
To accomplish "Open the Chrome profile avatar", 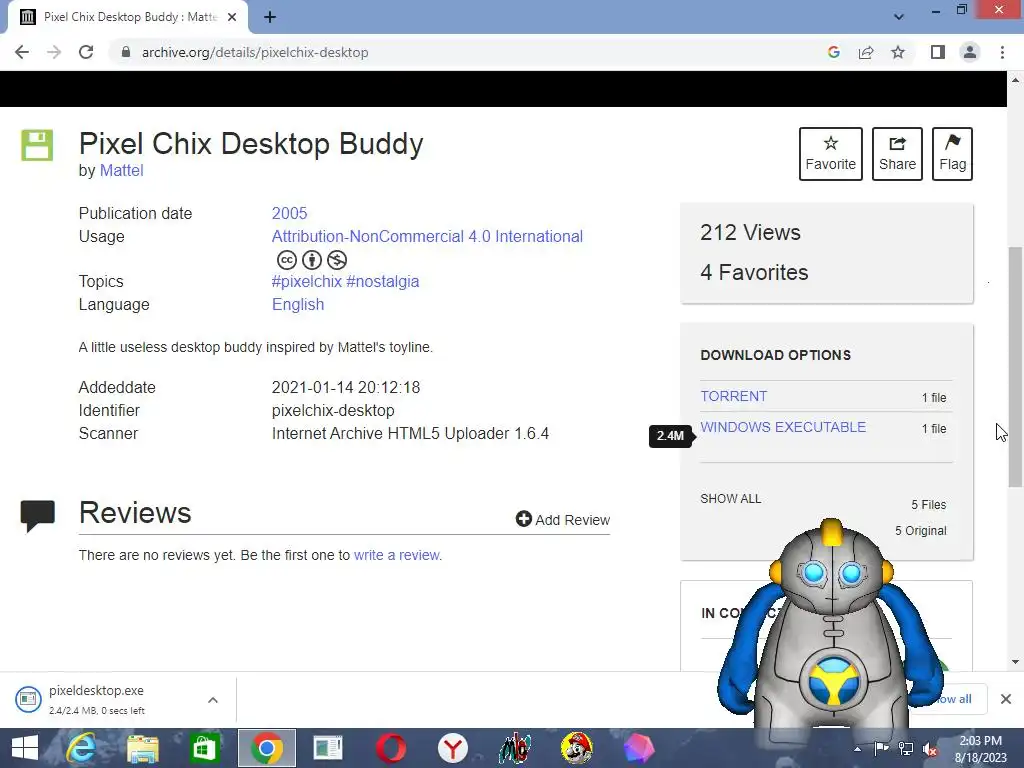I will (970, 52).
